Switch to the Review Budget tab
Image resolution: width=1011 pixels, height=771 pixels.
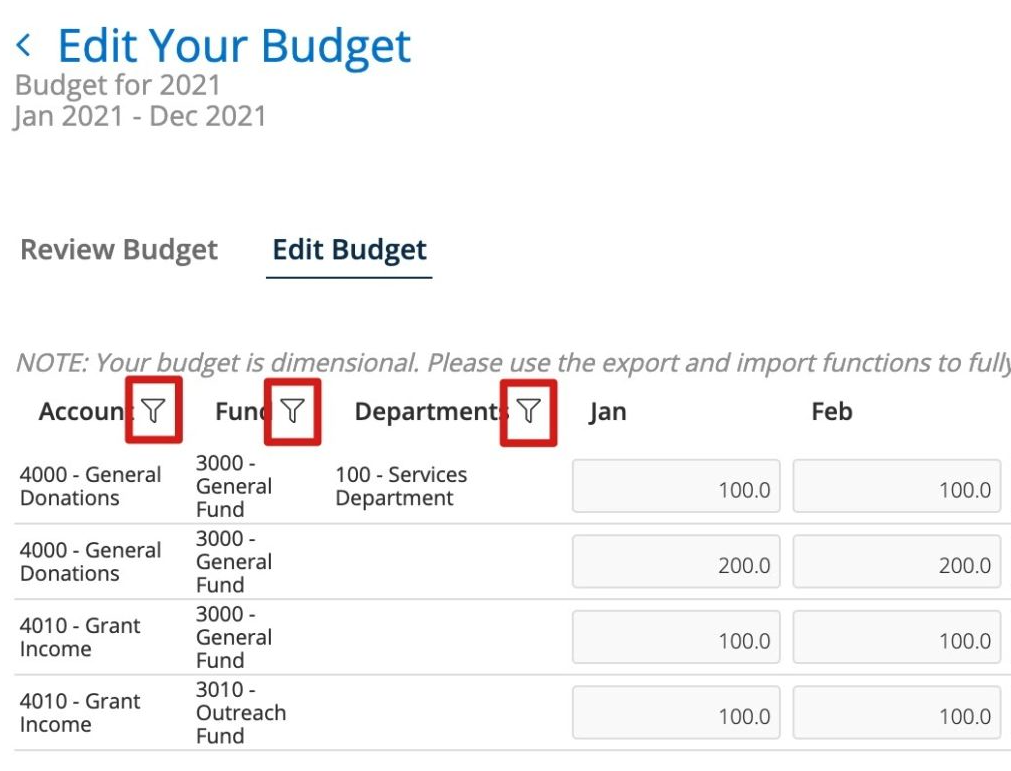(119, 249)
